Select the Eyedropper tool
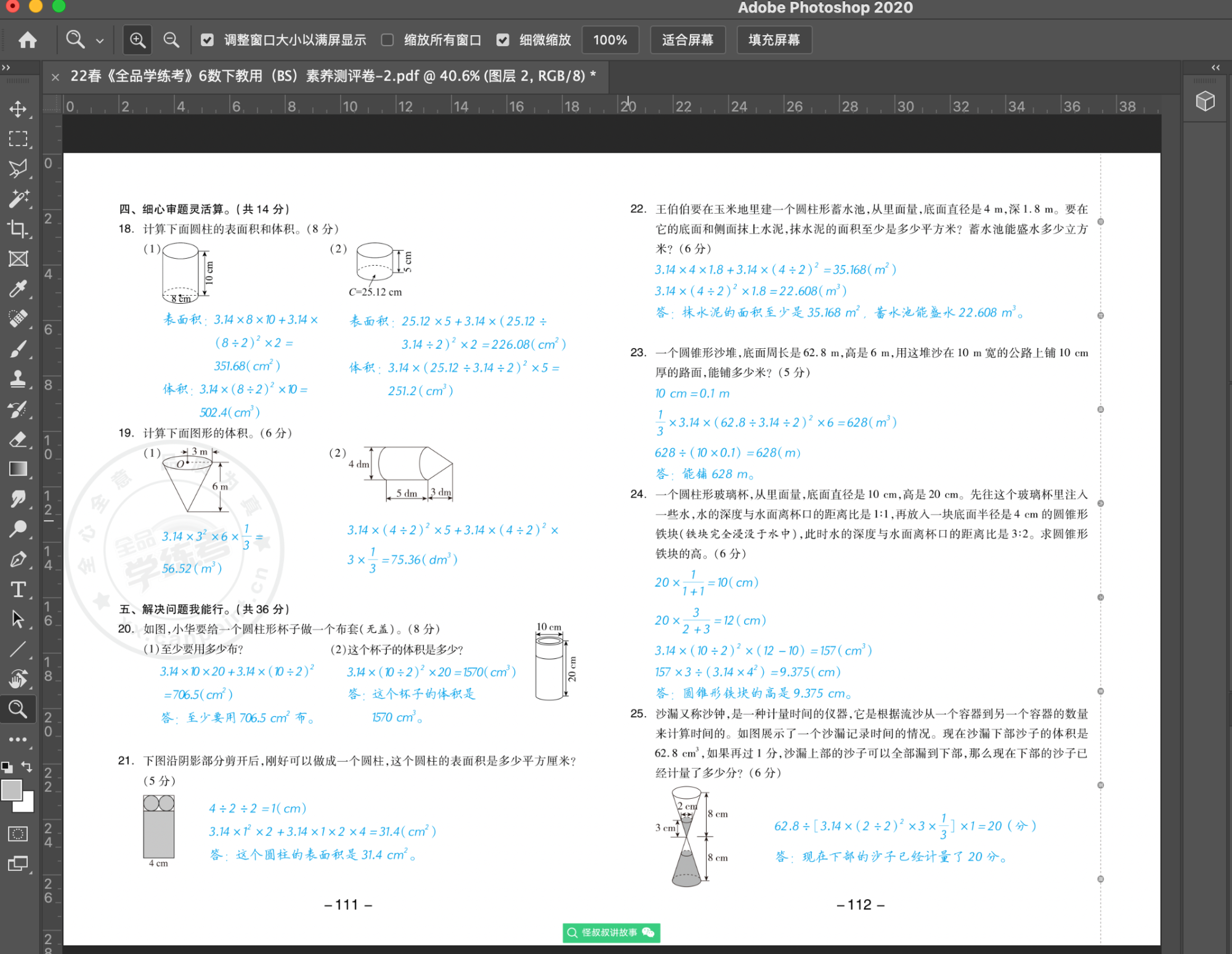This screenshot has height=954, width=1232. click(18, 288)
